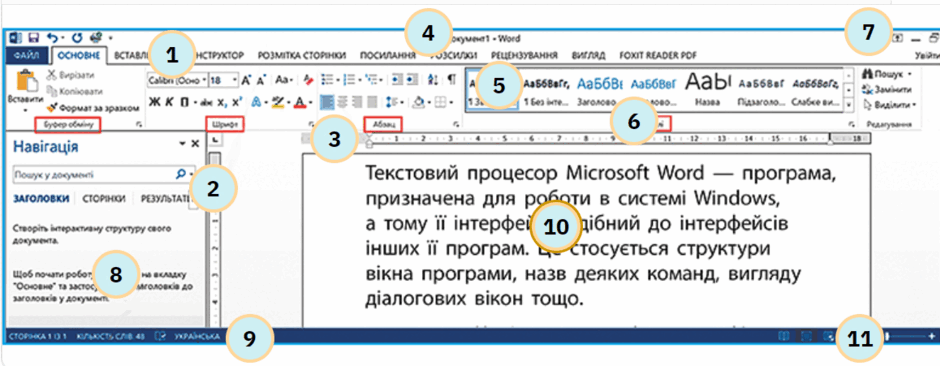Clear all formatting with the eraser icon
940x366 pixels.
tap(309, 80)
